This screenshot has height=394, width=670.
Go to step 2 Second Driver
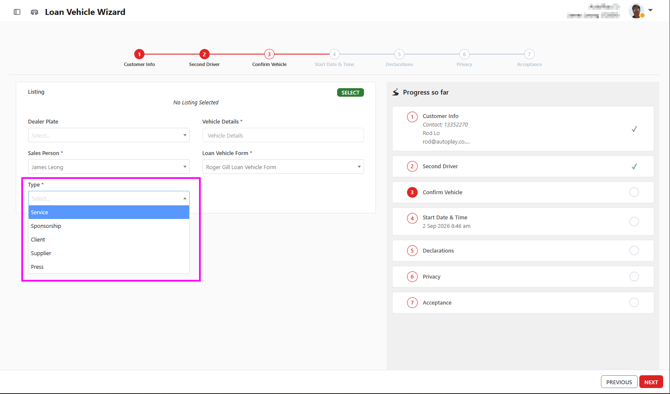point(204,54)
